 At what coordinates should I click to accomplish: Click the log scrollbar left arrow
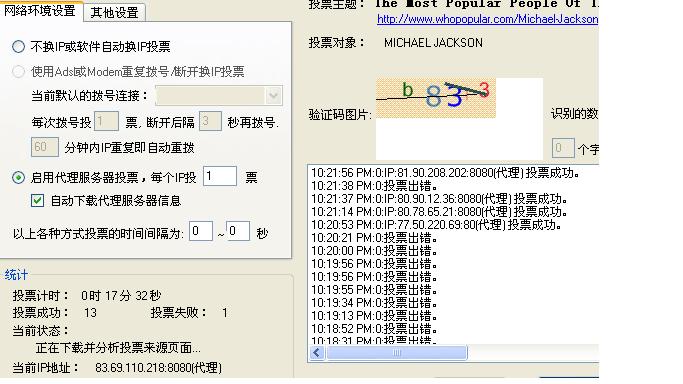pyautogui.click(x=317, y=353)
